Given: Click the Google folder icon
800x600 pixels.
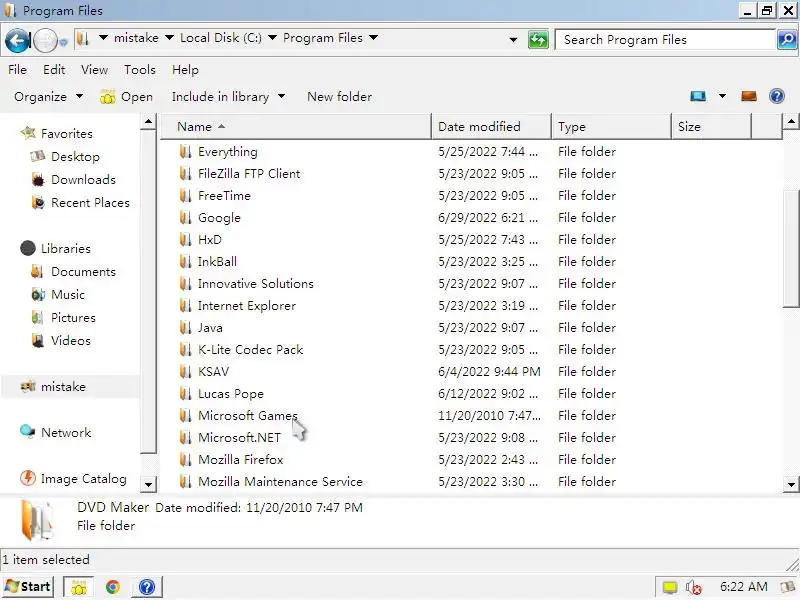Looking at the screenshot, I should coord(185,217).
